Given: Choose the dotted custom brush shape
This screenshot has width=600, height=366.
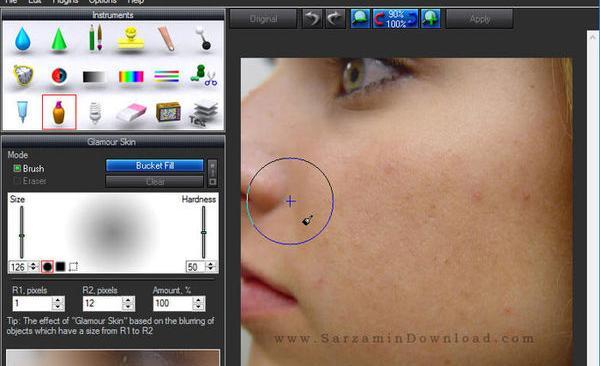Looking at the screenshot, I should pos(73,266).
